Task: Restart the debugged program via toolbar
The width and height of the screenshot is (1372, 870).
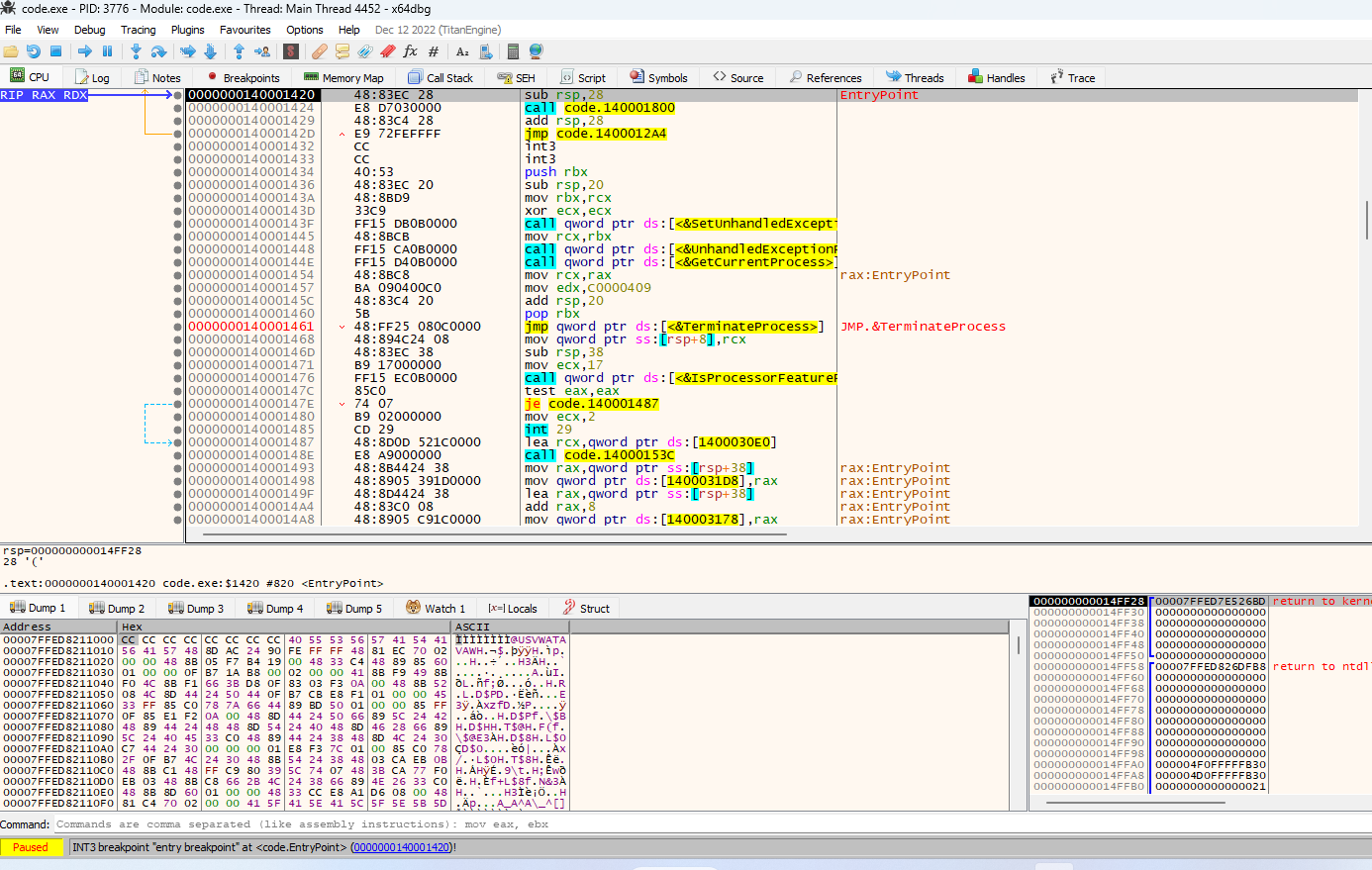Action: [x=34, y=51]
